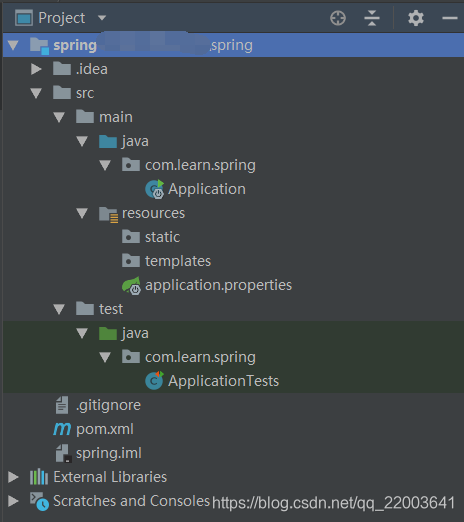Expand the .idea folder

point(36,69)
